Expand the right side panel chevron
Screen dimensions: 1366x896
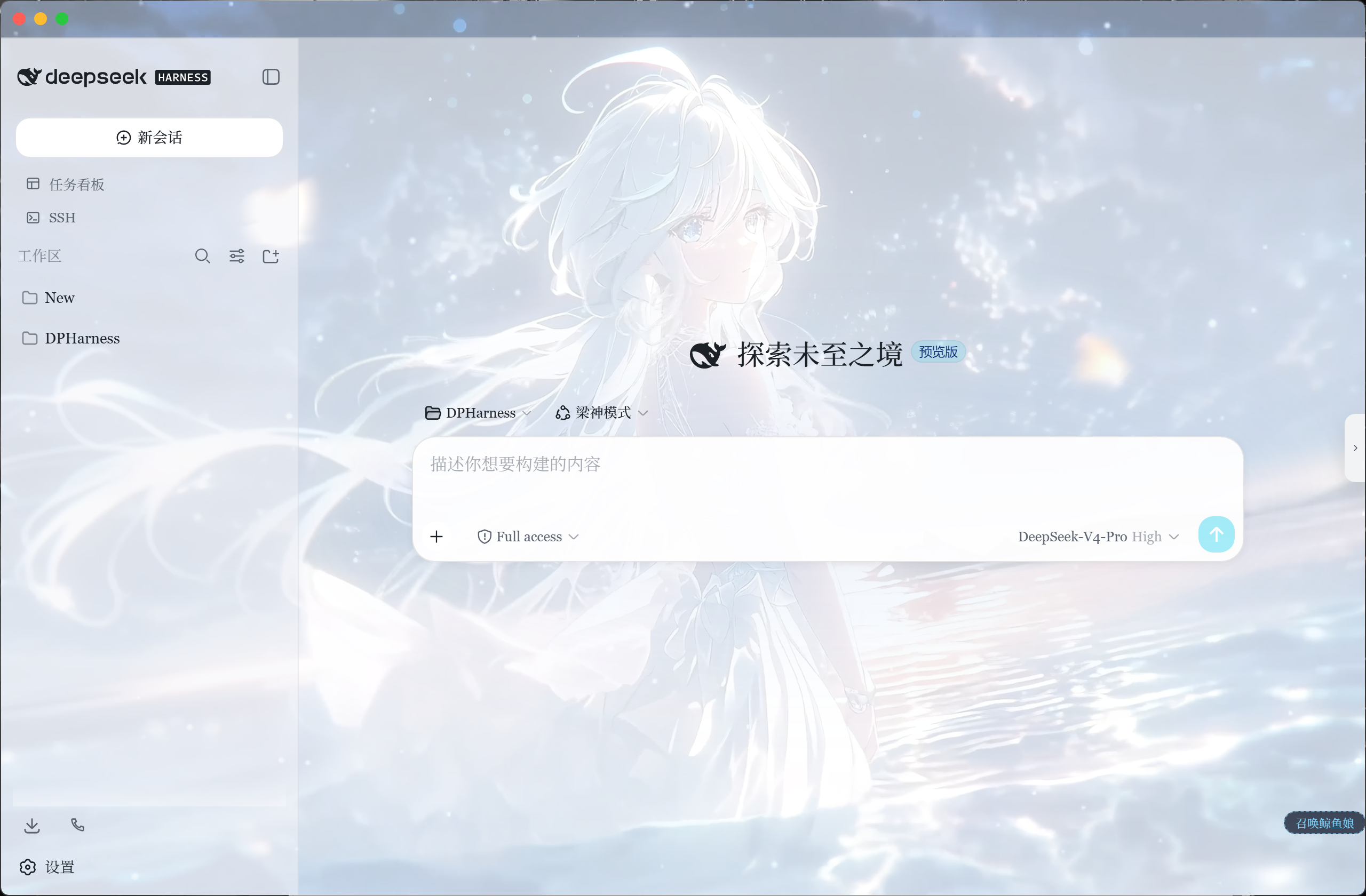click(1355, 448)
